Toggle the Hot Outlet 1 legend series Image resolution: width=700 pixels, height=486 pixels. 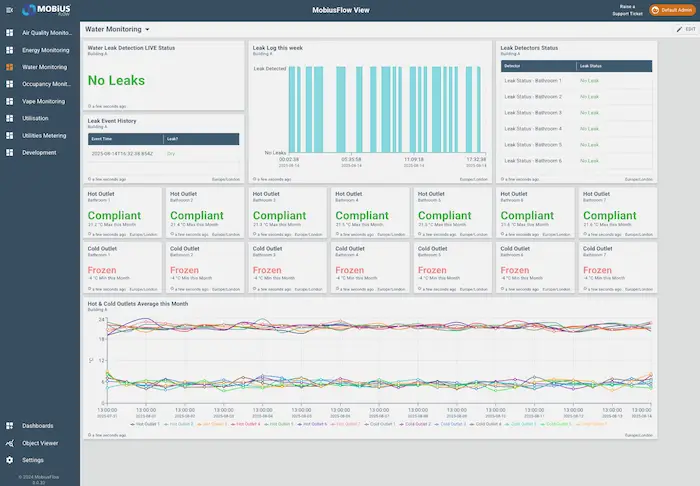[145, 424]
